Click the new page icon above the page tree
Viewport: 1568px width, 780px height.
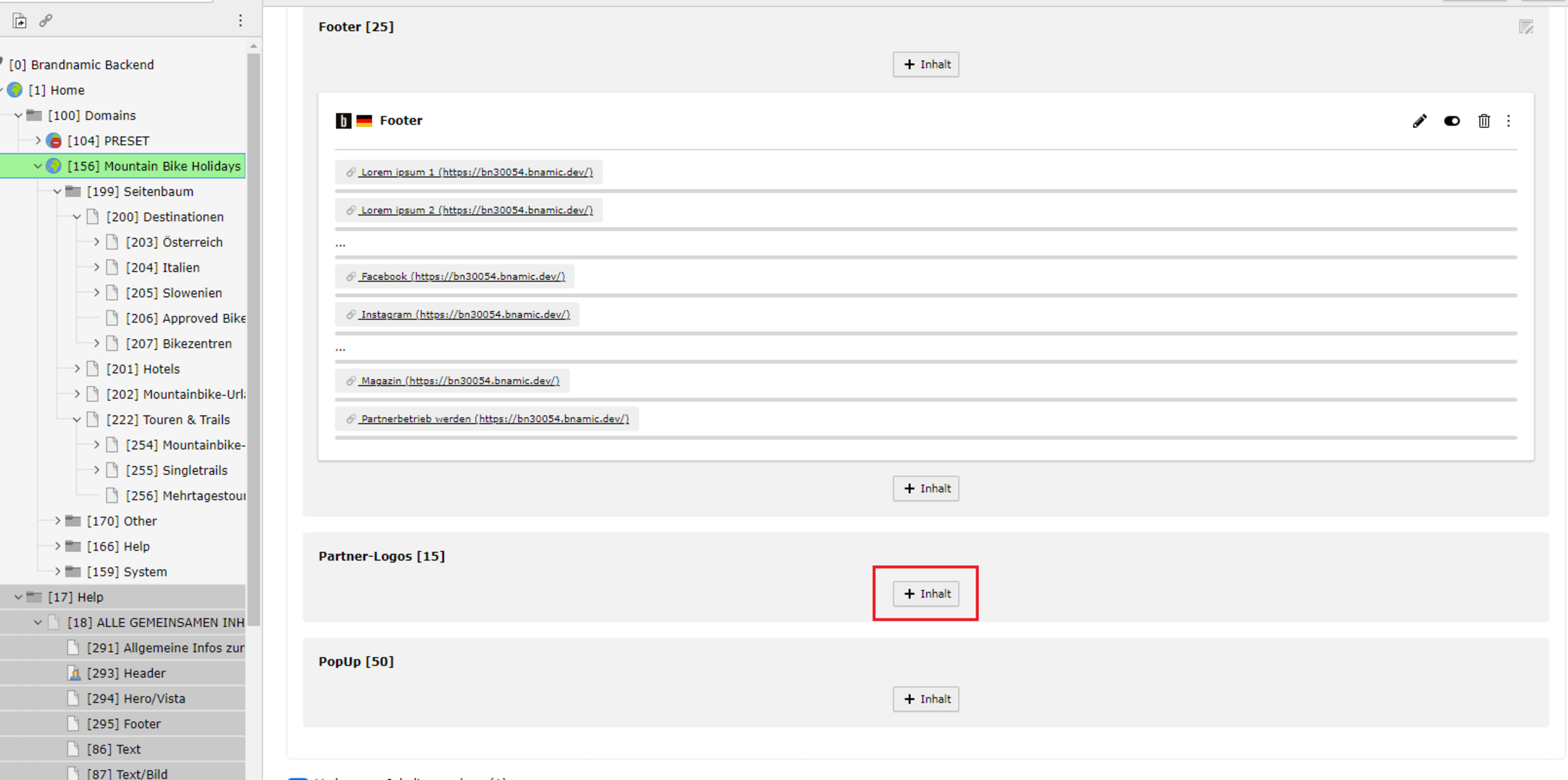(20, 21)
